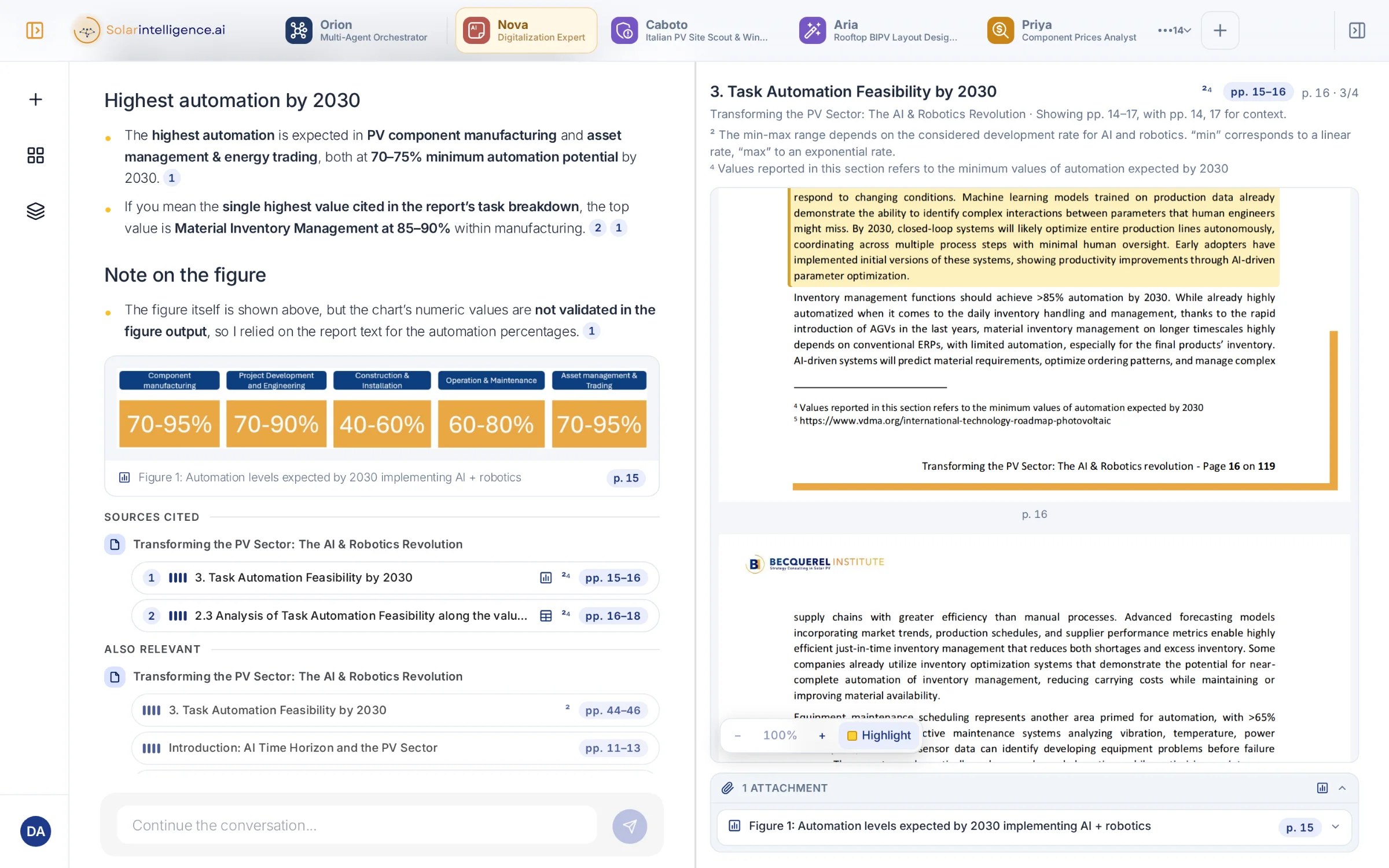Click the p. 15 badge in attachment row

[x=1299, y=827]
